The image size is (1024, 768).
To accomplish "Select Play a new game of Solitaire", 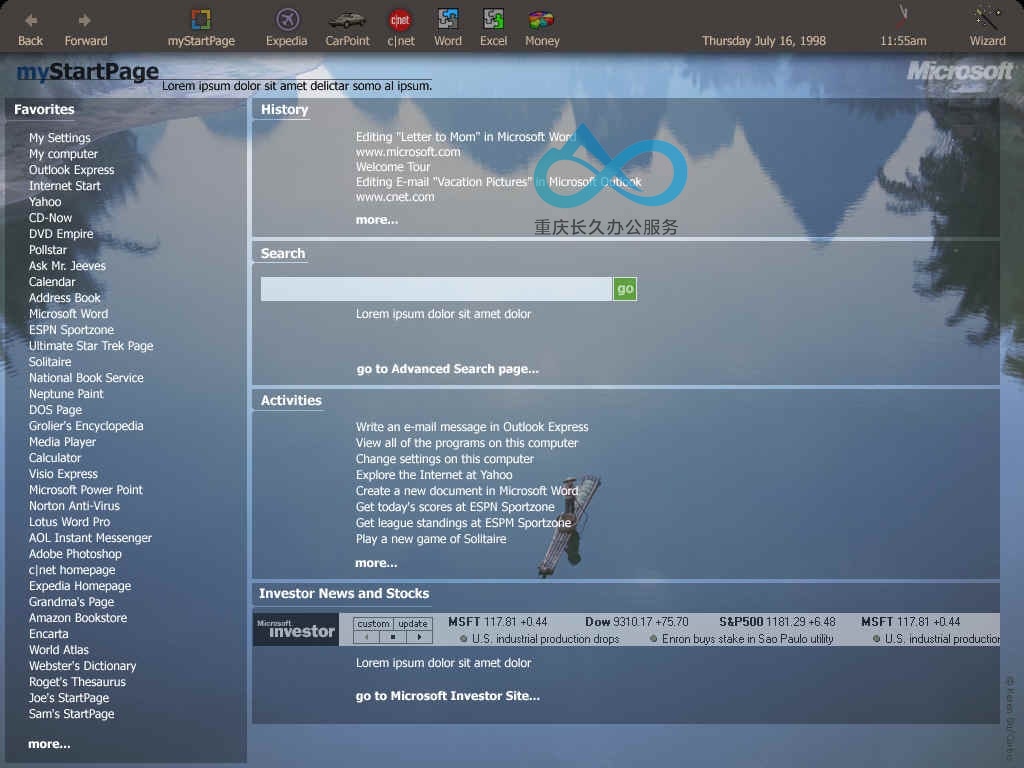I will (x=431, y=539).
